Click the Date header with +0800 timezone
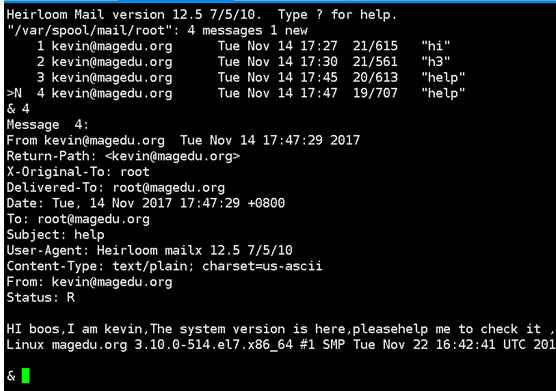556x391 pixels. [x=145, y=203]
